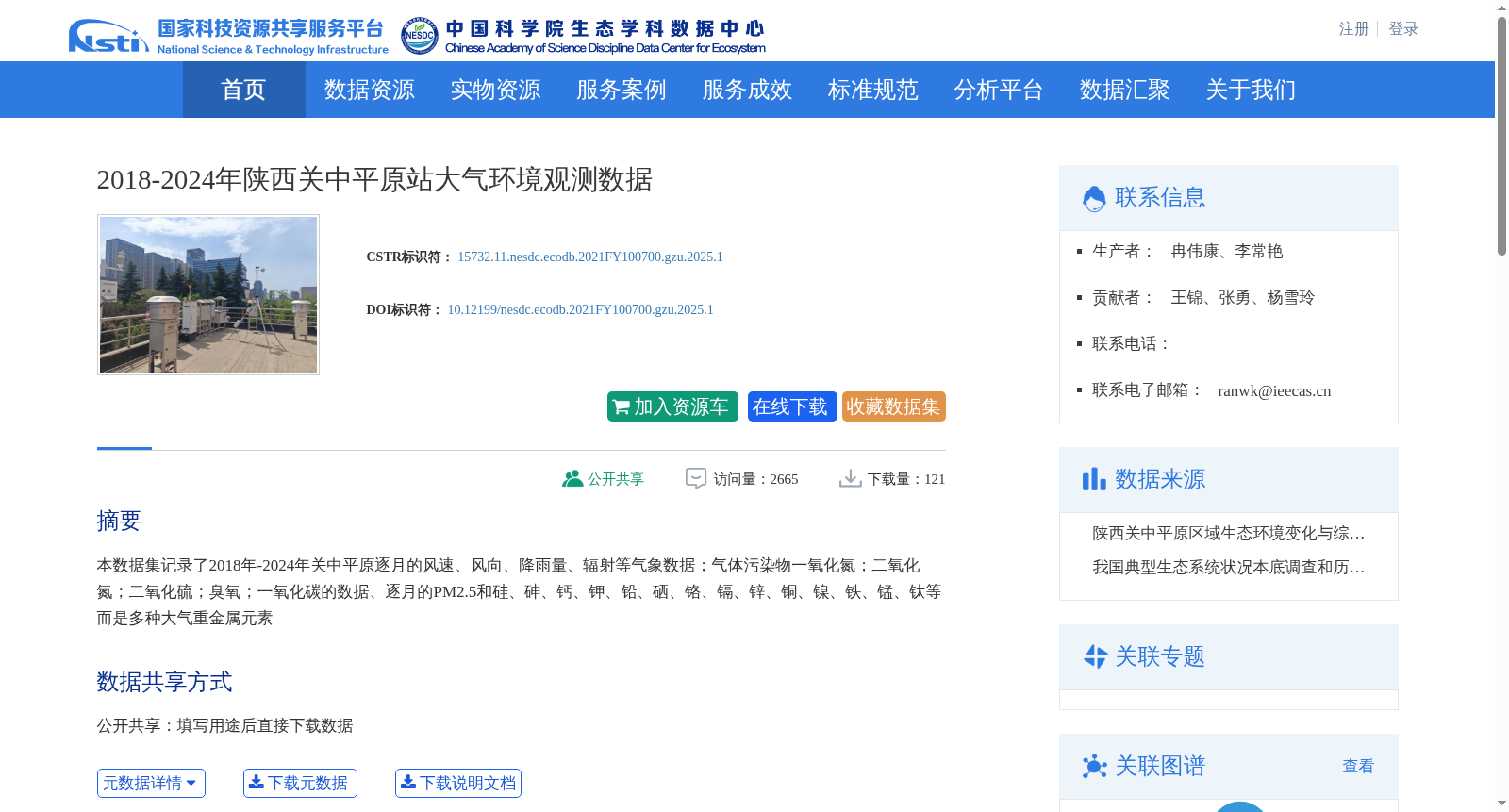Click the 下载说明文档 button
Screen dimensions: 1509x812
point(458,783)
